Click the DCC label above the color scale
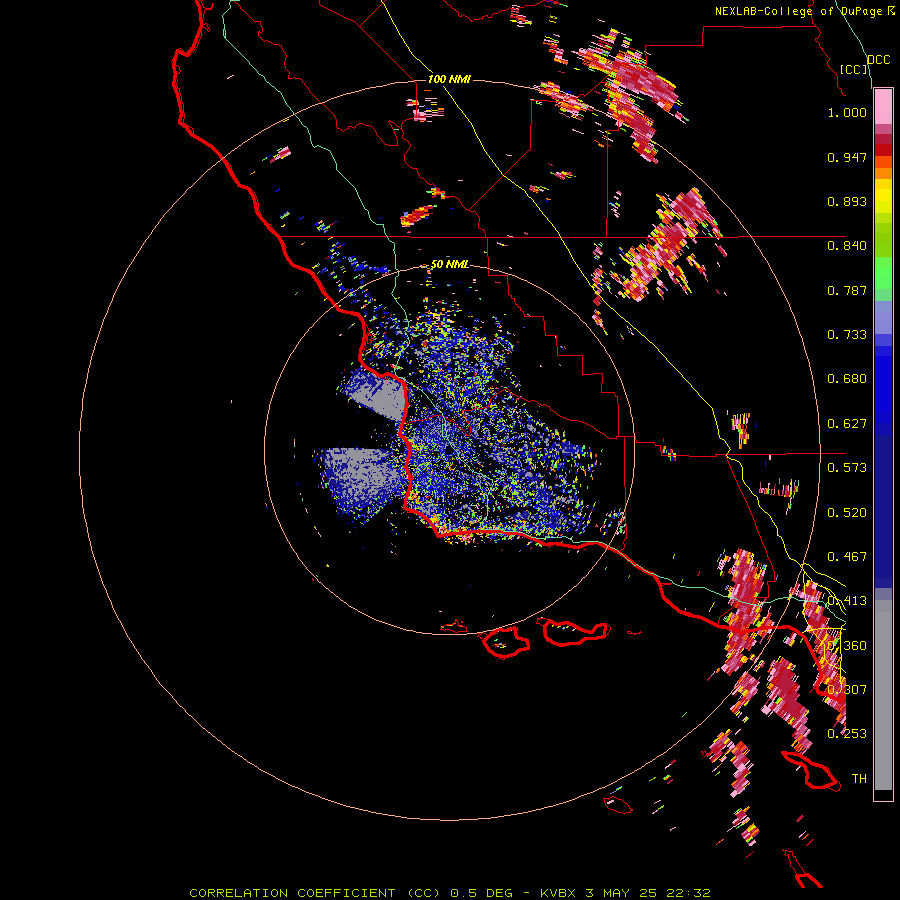 879,60
